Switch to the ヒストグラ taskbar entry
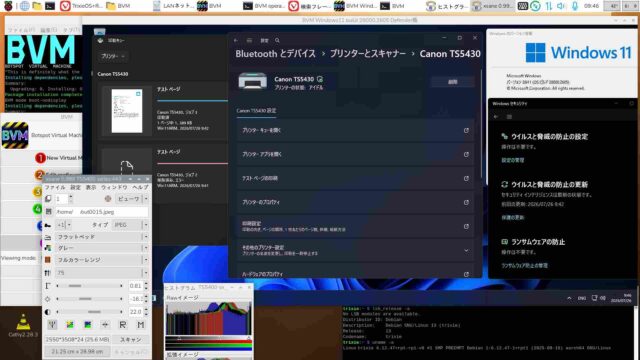 click(447, 6)
